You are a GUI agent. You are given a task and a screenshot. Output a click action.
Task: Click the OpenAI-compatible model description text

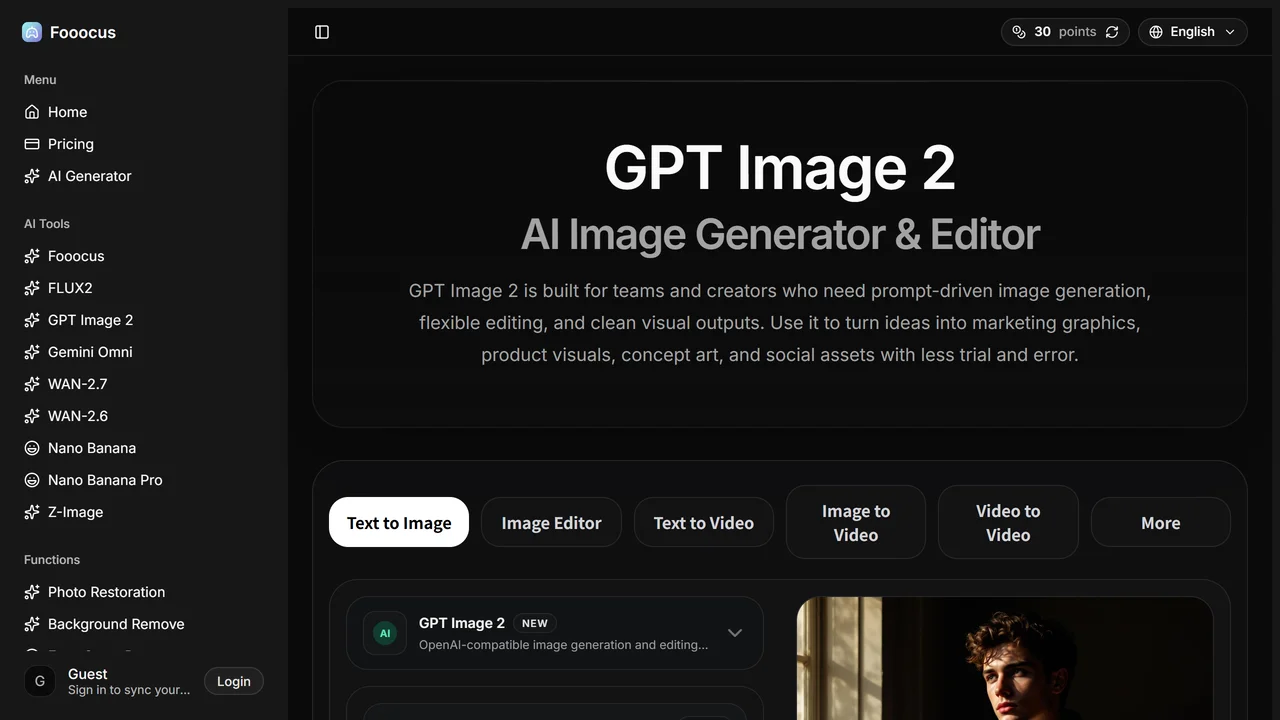click(x=564, y=645)
